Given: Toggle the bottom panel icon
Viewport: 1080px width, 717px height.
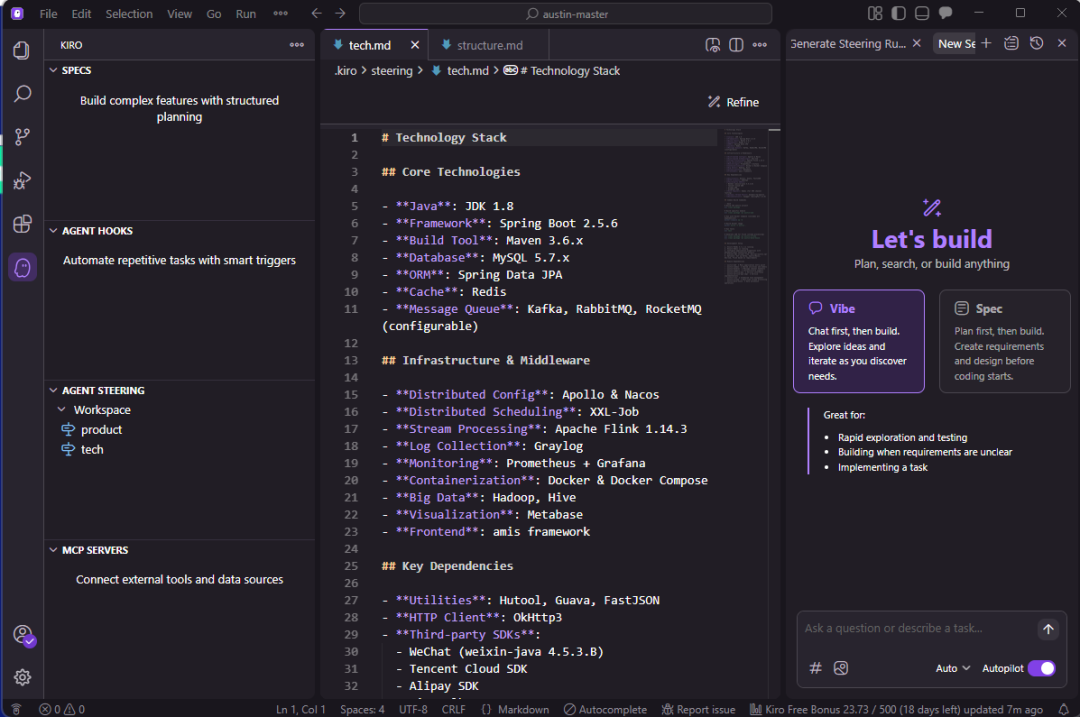Looking at the screenshot, I should point(922,13).
